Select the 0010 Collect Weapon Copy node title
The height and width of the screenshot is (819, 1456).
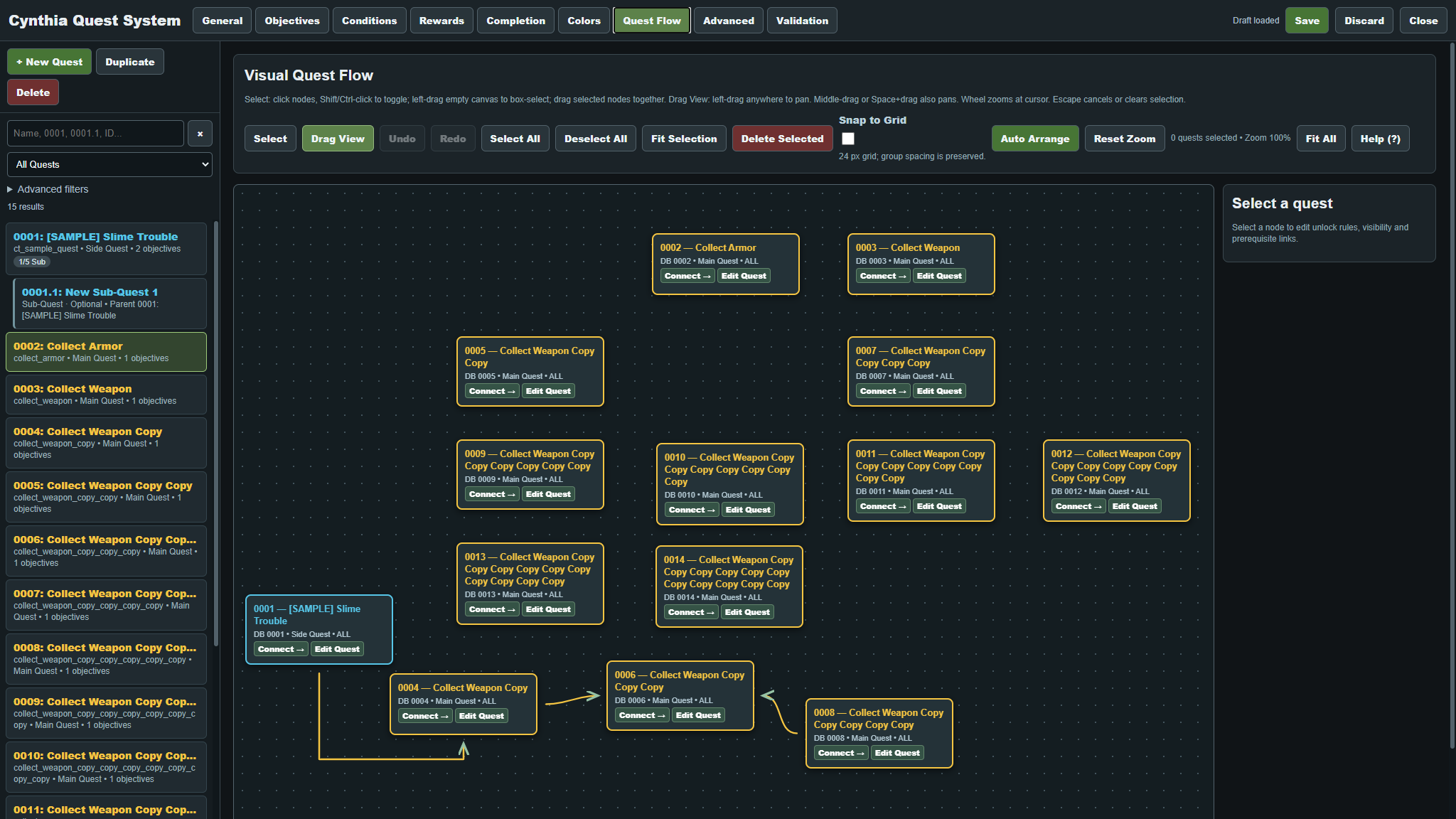[729, 470]
